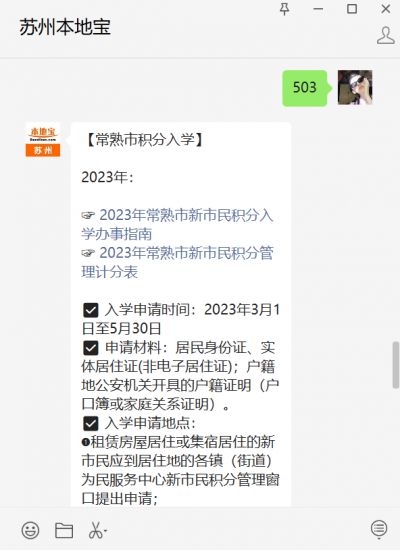Click the checkmark beside 申请材料

(91, 348)
